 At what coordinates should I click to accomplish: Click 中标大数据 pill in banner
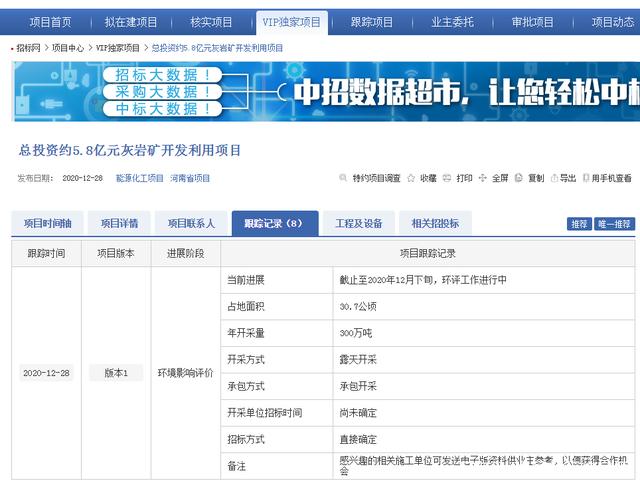click(162, 109)
